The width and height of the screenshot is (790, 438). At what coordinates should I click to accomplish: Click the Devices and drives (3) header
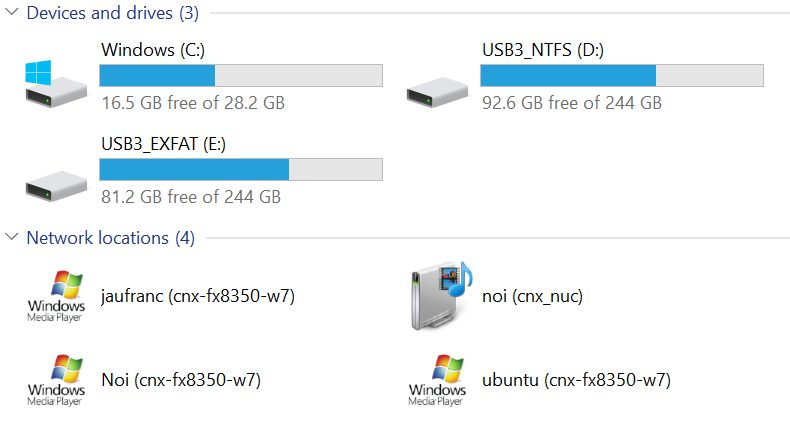[112, 13]
